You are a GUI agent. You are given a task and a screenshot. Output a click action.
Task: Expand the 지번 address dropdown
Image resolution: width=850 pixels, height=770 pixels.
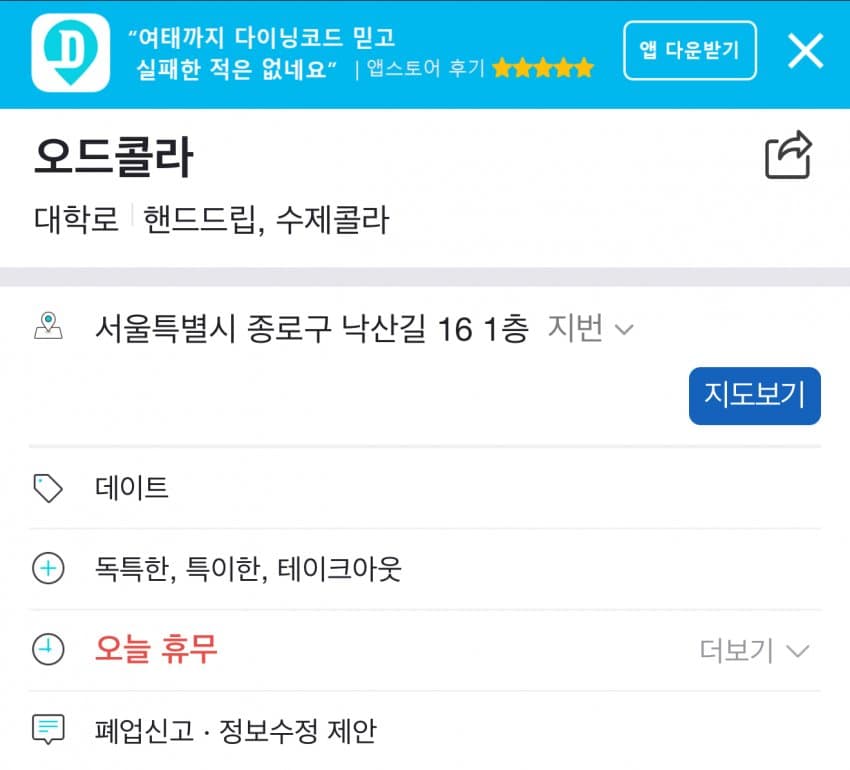click(x=591, y=329)
